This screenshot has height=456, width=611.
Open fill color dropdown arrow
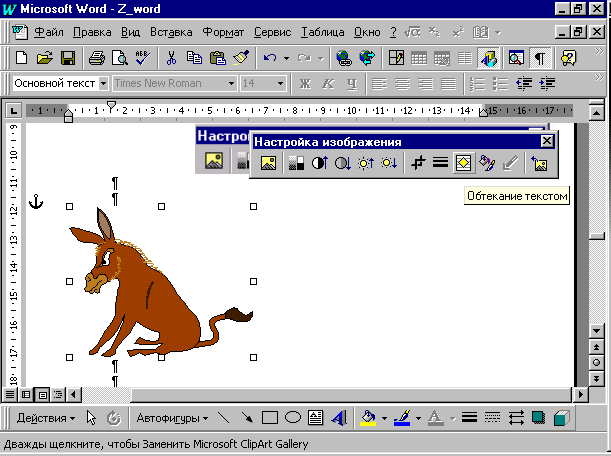tap(384, 419)
